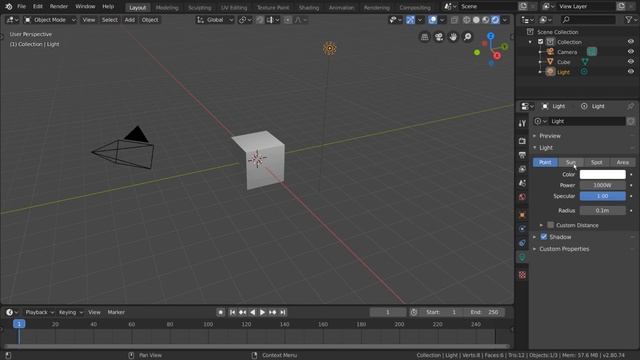
Task: Hide the Cube object via eye icon
Action: (x=631, y=62)
